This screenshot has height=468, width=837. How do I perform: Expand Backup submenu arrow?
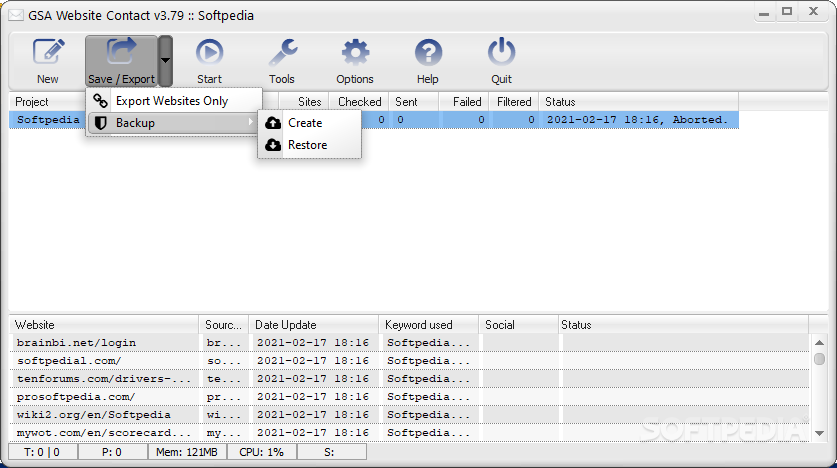[250, 122]
